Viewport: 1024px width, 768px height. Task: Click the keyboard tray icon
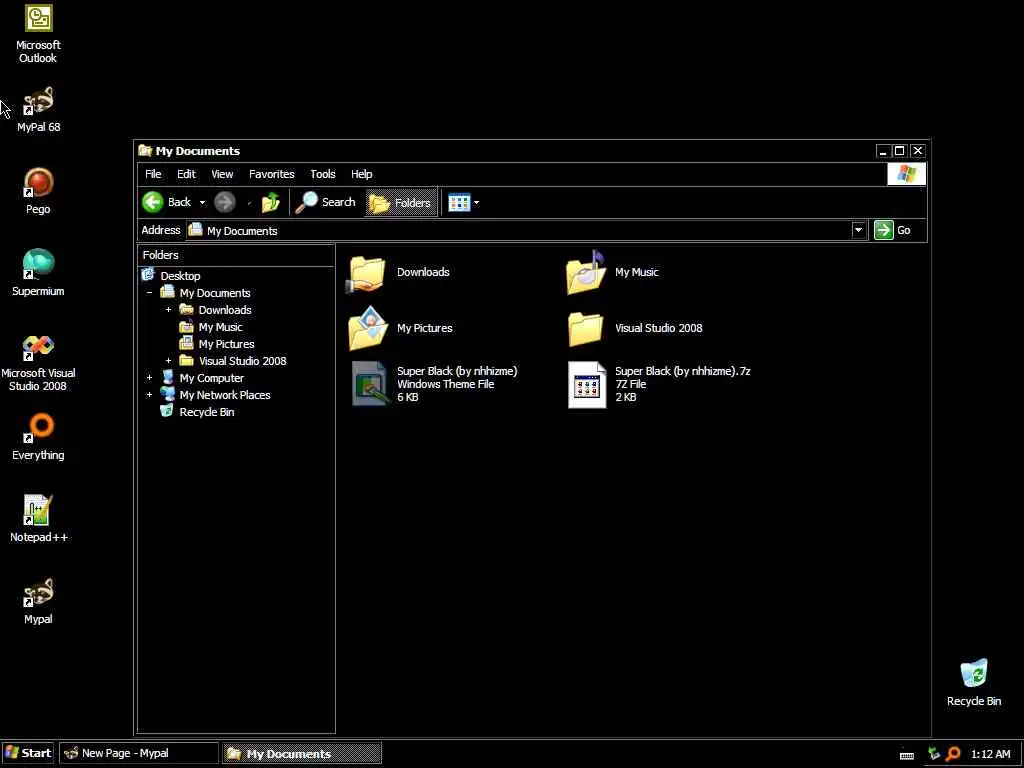coord(906,755)
